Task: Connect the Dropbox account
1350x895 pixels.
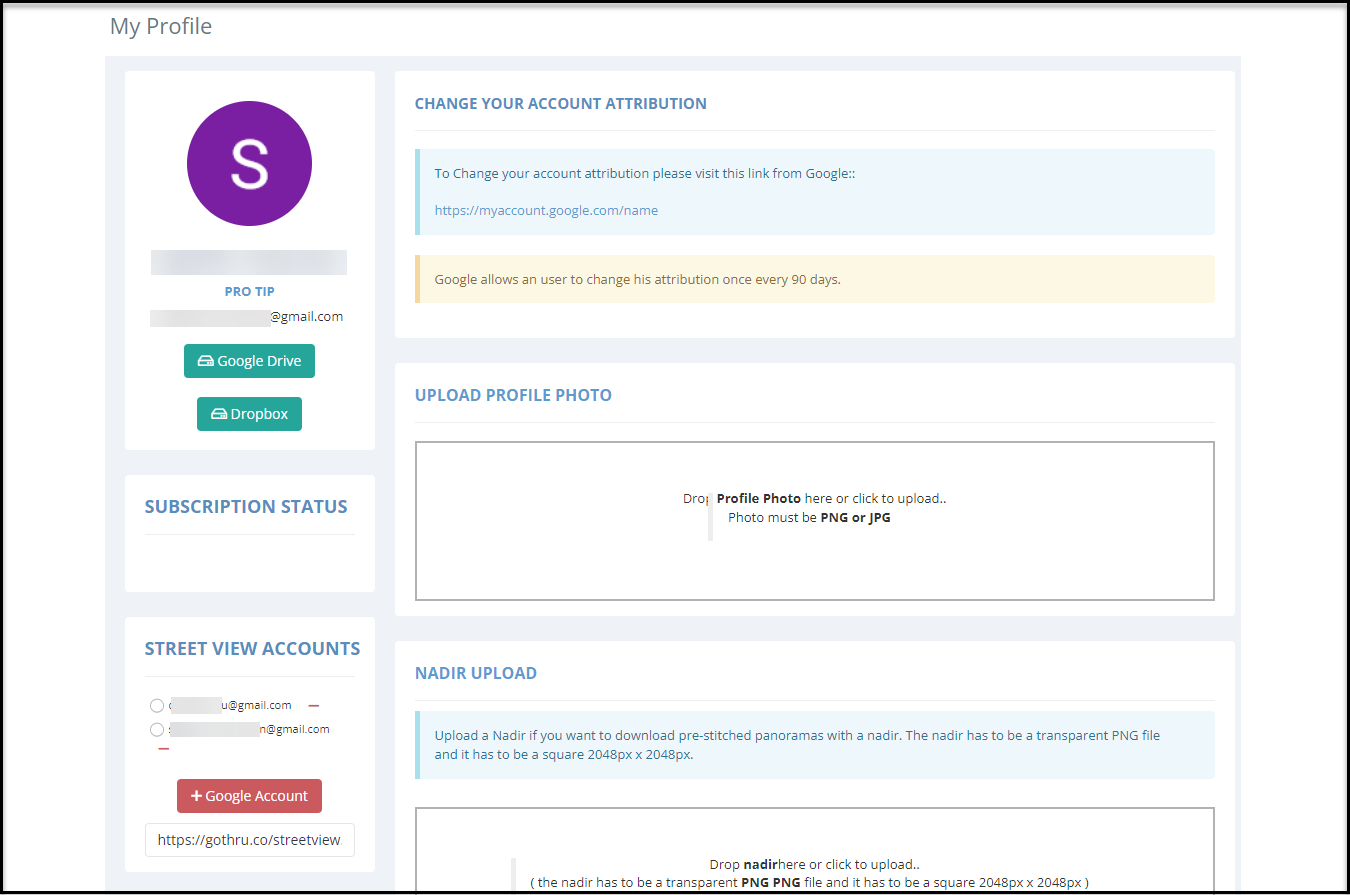Action: (x=249, y=414)
